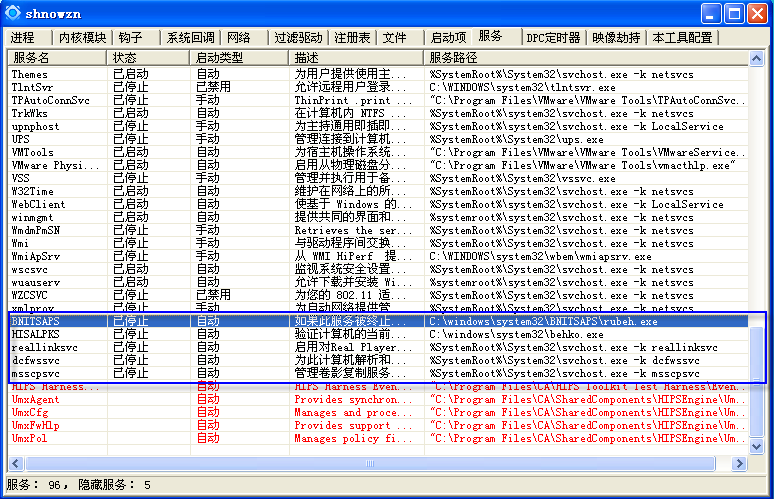Viewport: 774px width, 499px height.
Task: Click the horizontal scrollbar right arrow
Action: point(739,463)
